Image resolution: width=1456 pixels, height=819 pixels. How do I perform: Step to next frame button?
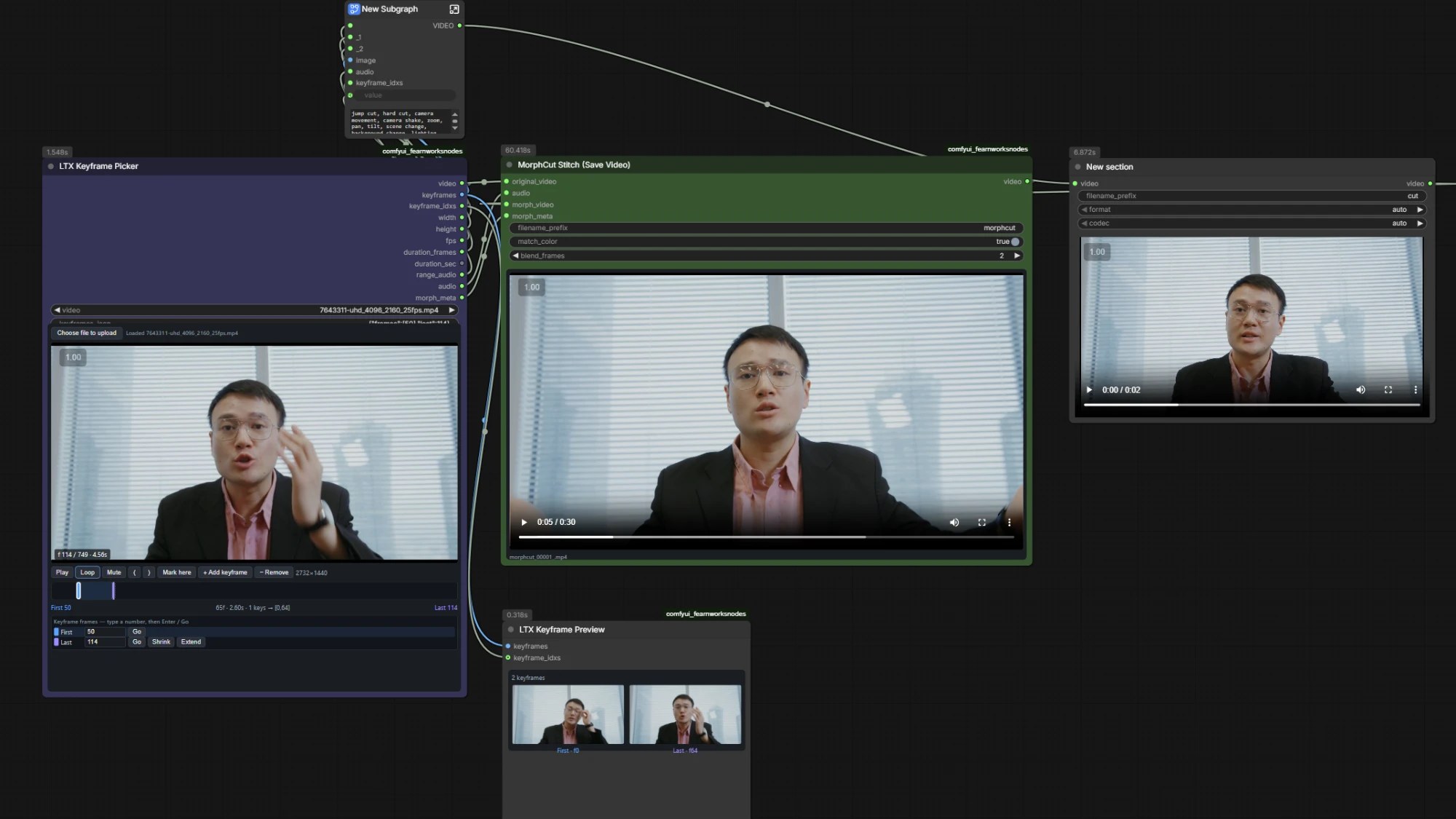tap(149, 573)
